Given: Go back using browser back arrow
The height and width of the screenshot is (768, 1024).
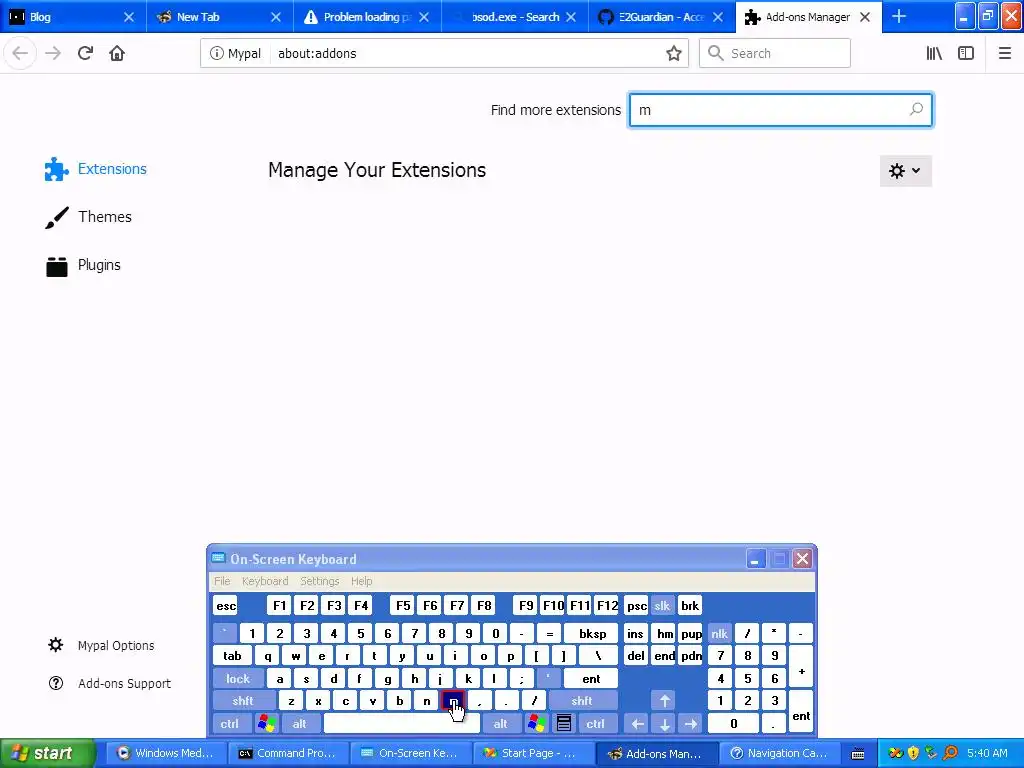Looking at the screenshot, I should click(x=20, y=54).
